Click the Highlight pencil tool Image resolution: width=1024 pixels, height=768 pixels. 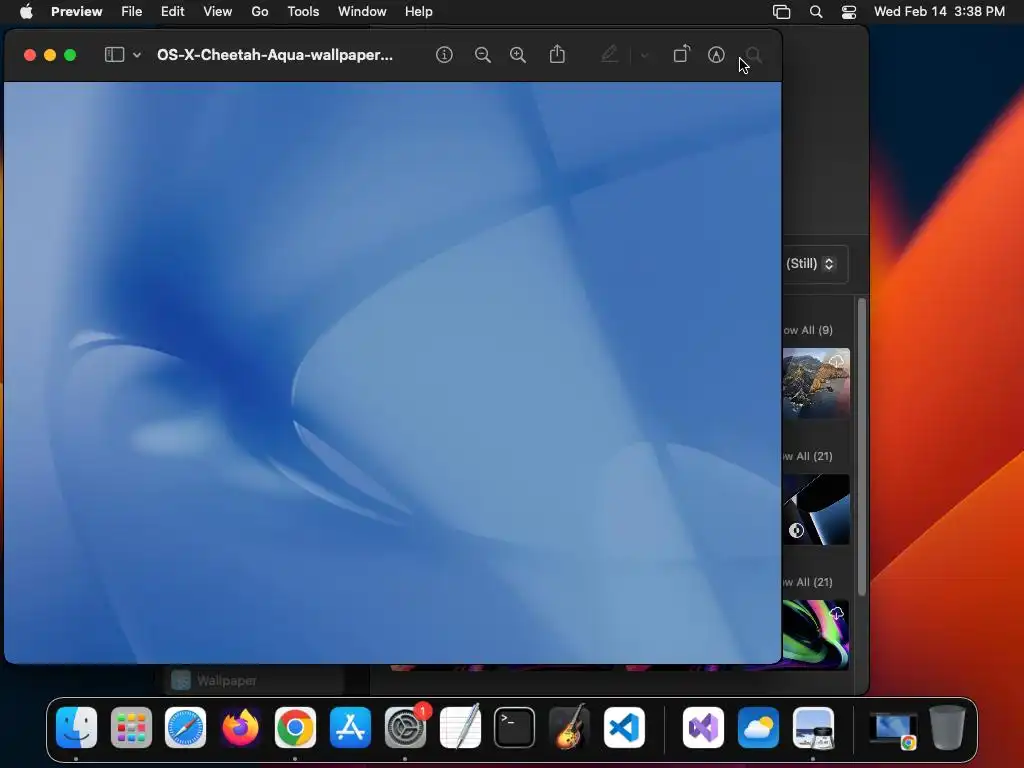coord(609,54)
